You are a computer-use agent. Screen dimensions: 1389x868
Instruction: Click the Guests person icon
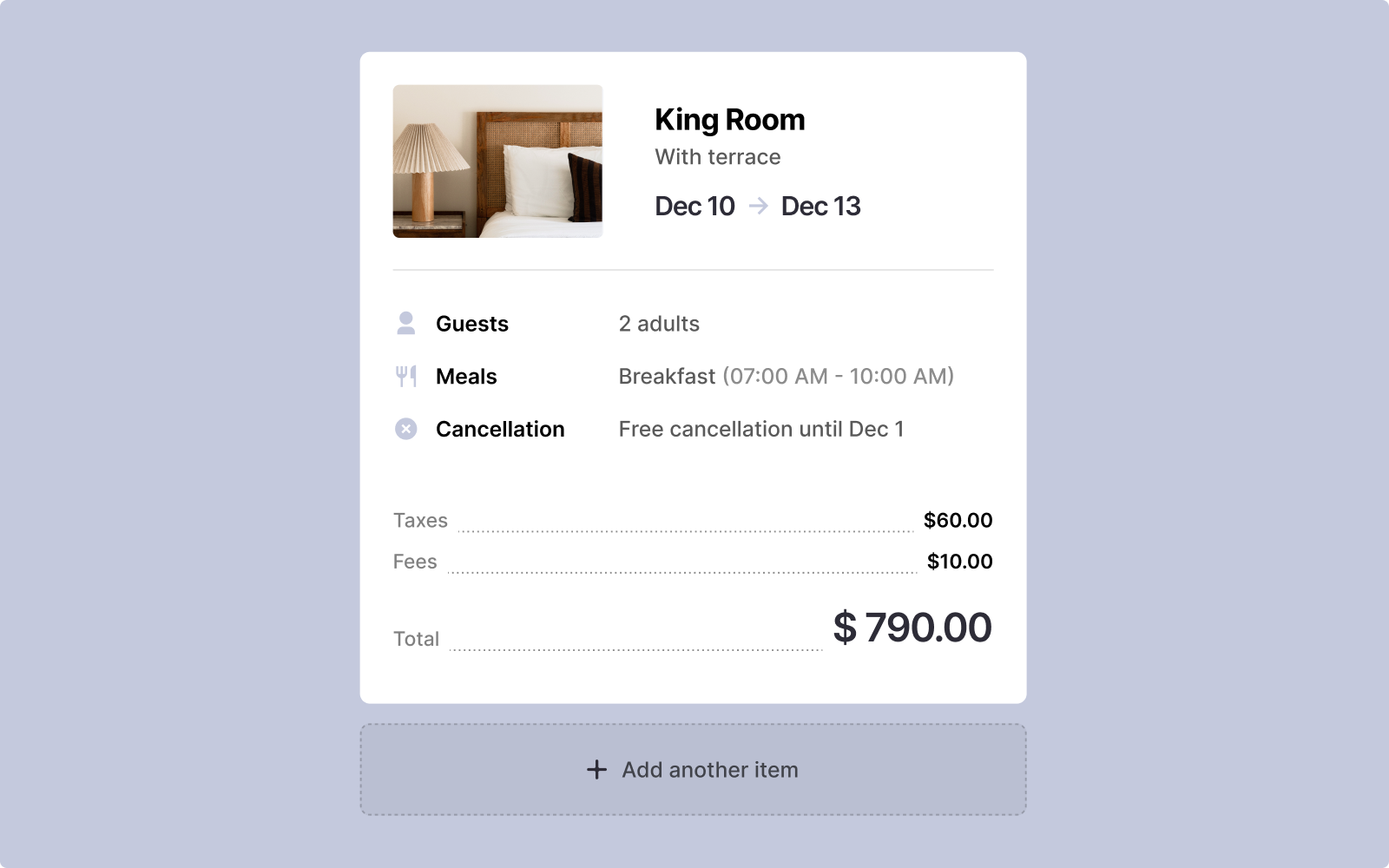pos(405,323)
